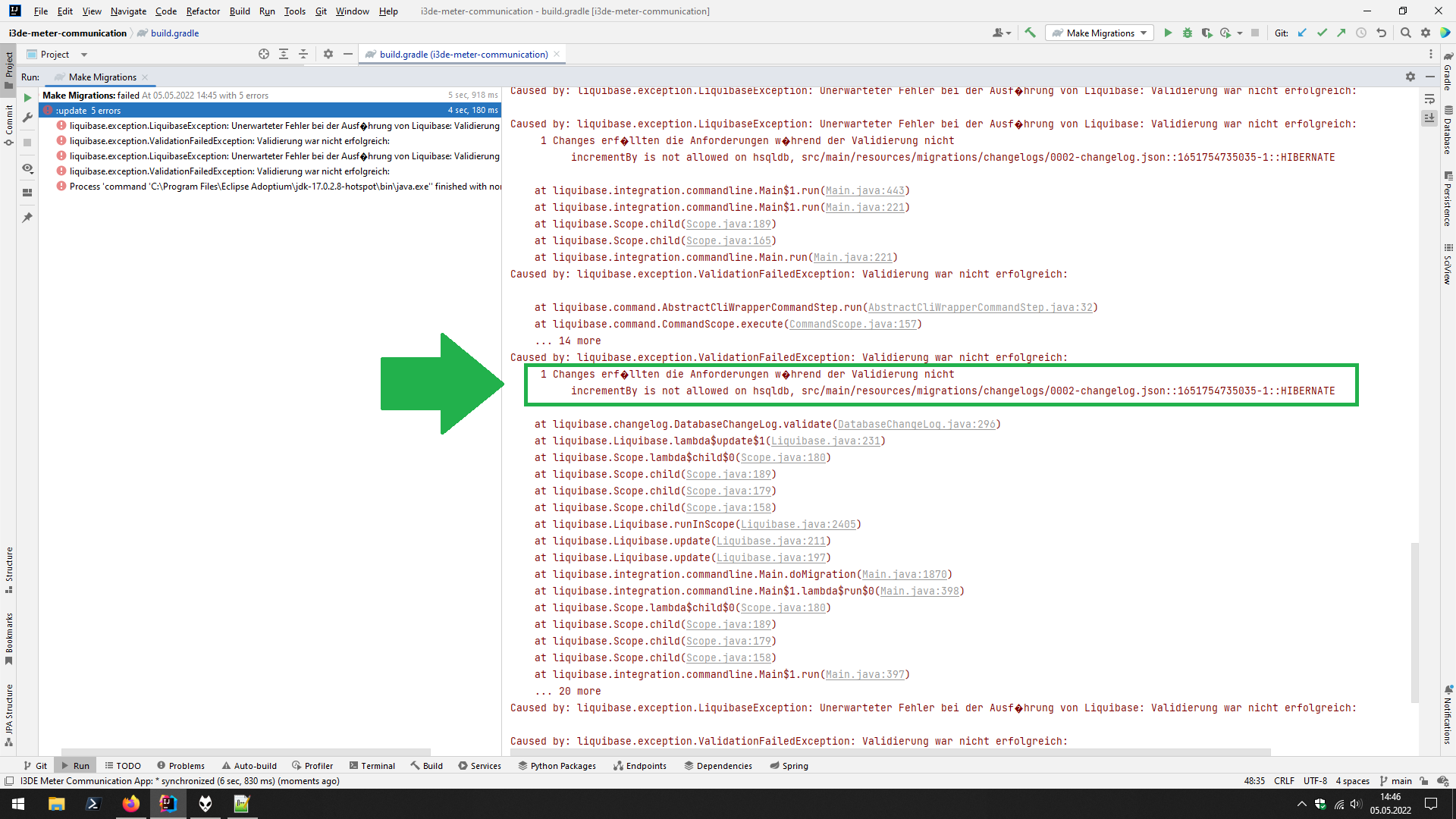Open Search Everywhere magnifier icon
This screenshot has width=1456, height=819.
[x=1405, y=33]
